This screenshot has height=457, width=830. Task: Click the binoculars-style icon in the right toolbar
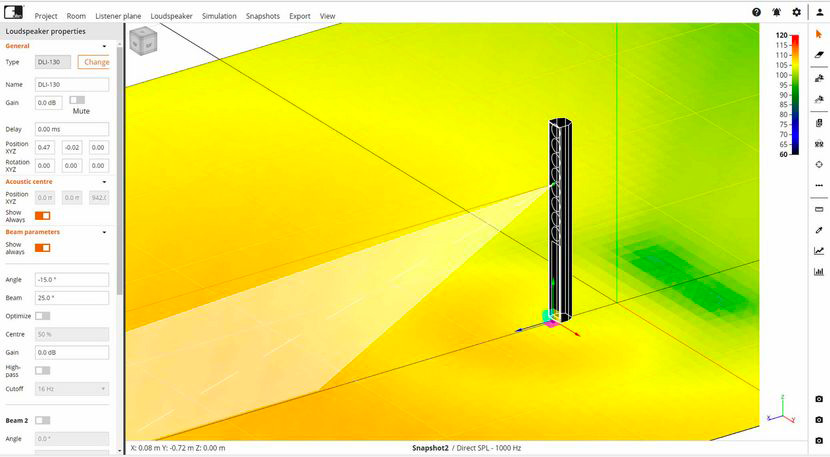click(819, 144)
